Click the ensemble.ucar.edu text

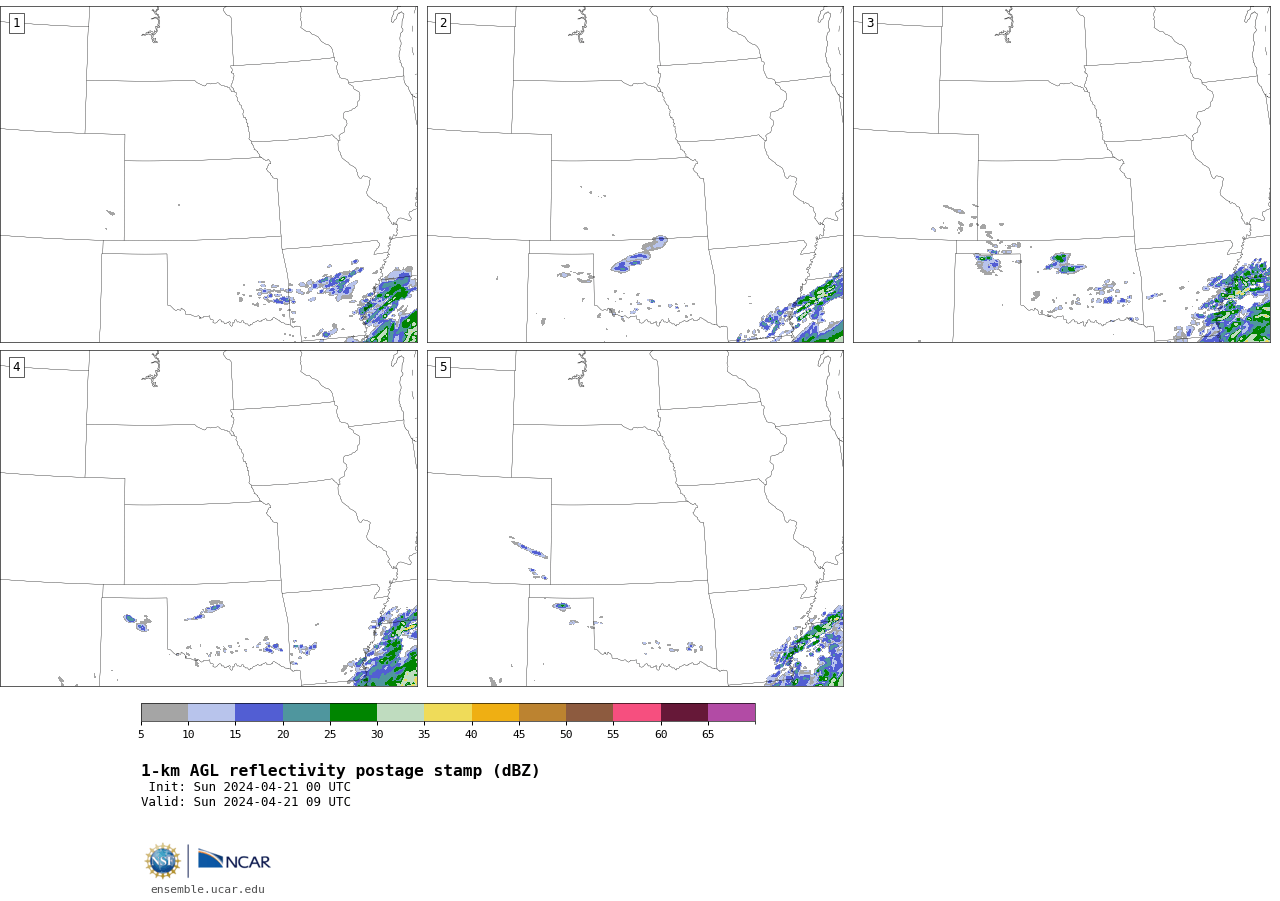(x=208, y=890)
